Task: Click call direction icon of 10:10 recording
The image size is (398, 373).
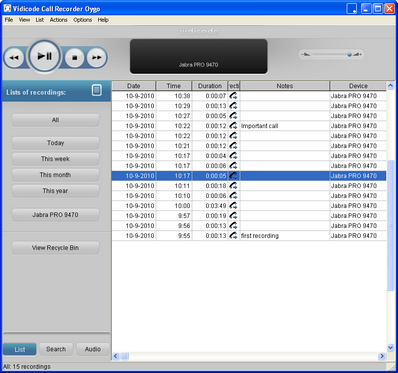Action: point(234,196)
